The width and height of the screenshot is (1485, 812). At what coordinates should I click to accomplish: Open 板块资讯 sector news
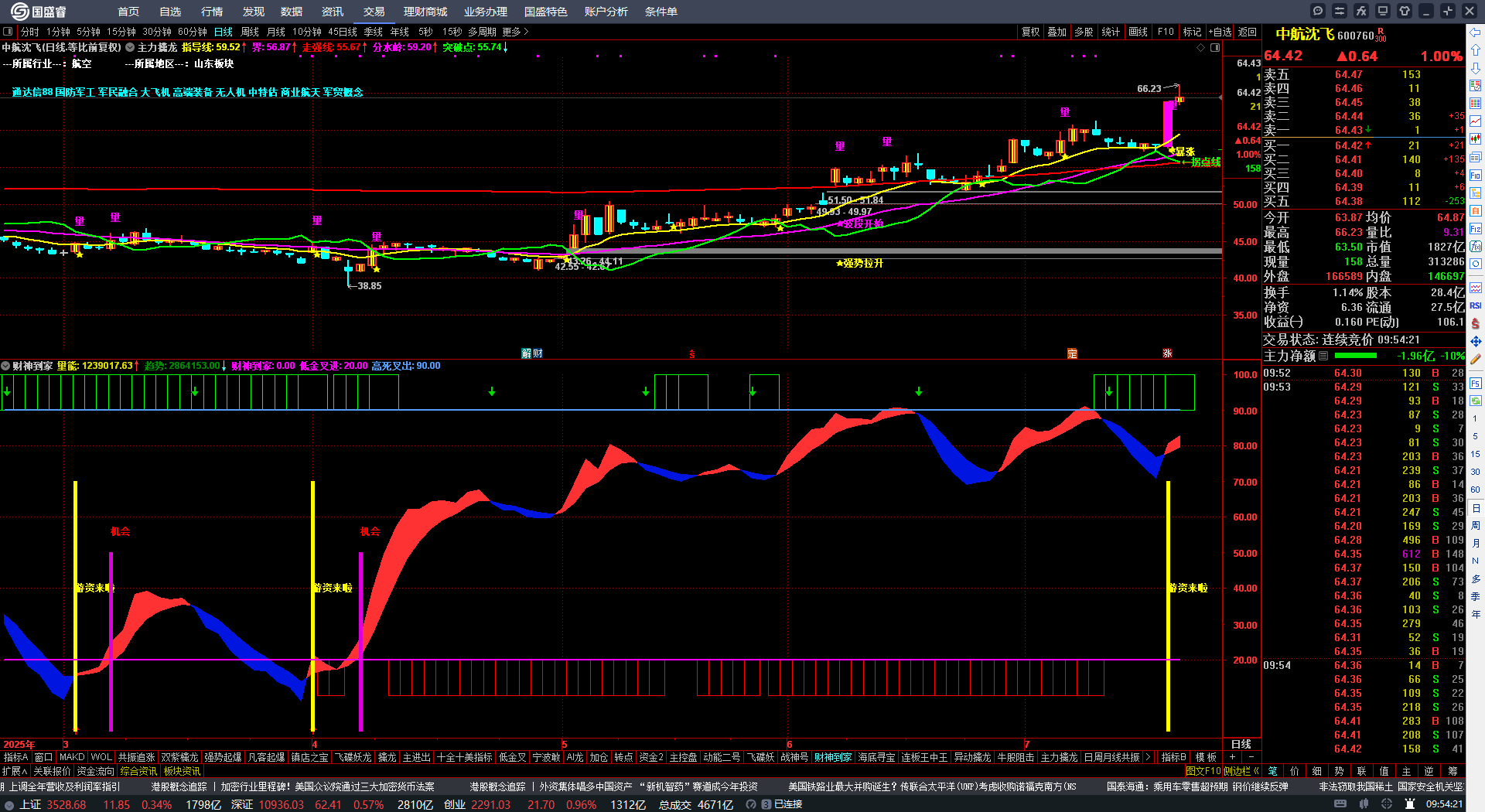[182, 771]
